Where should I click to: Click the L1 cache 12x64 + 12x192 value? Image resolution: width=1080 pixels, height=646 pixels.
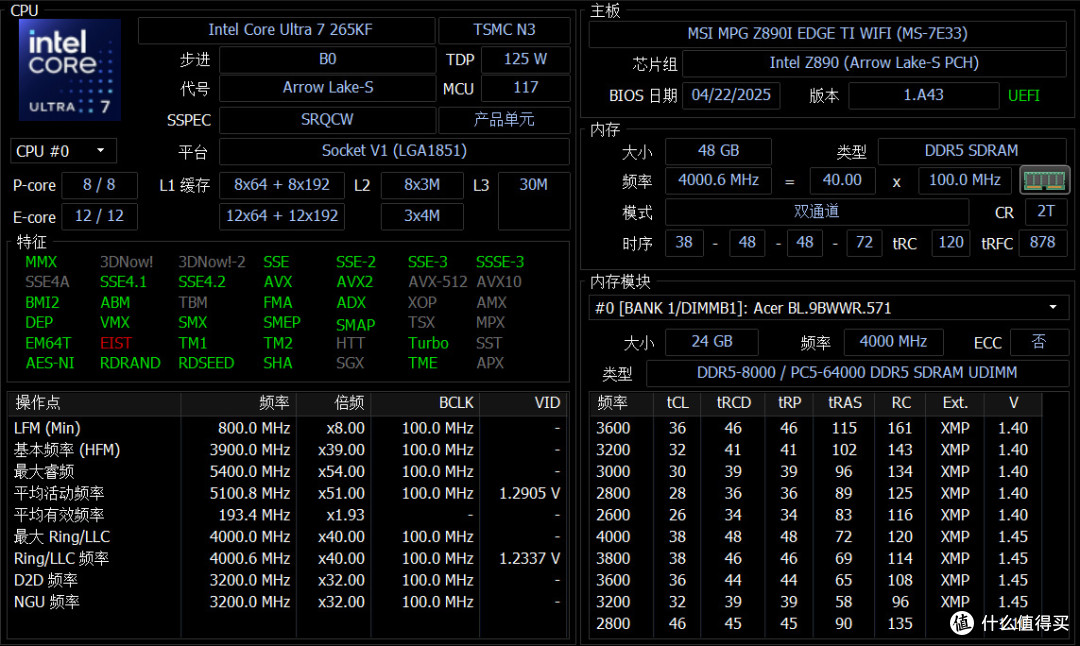282,216
